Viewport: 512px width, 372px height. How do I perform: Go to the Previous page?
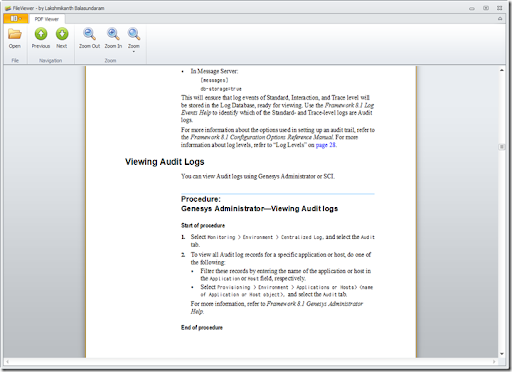point(41,38)
